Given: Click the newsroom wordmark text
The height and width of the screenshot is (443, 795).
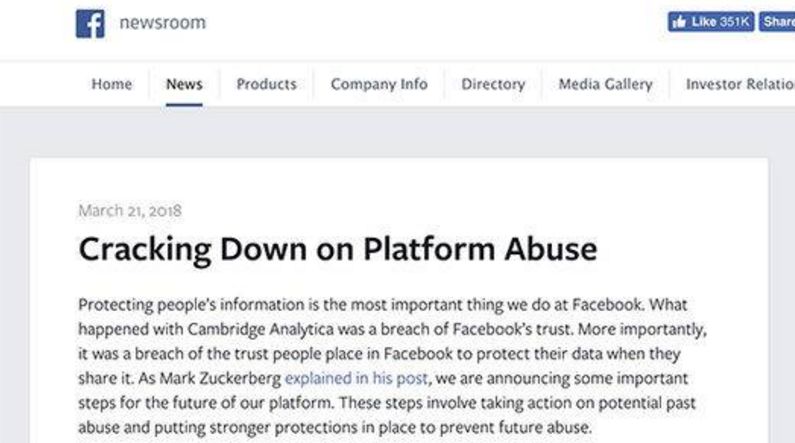Looking at the screenshot, I should (x=162, y=23).
